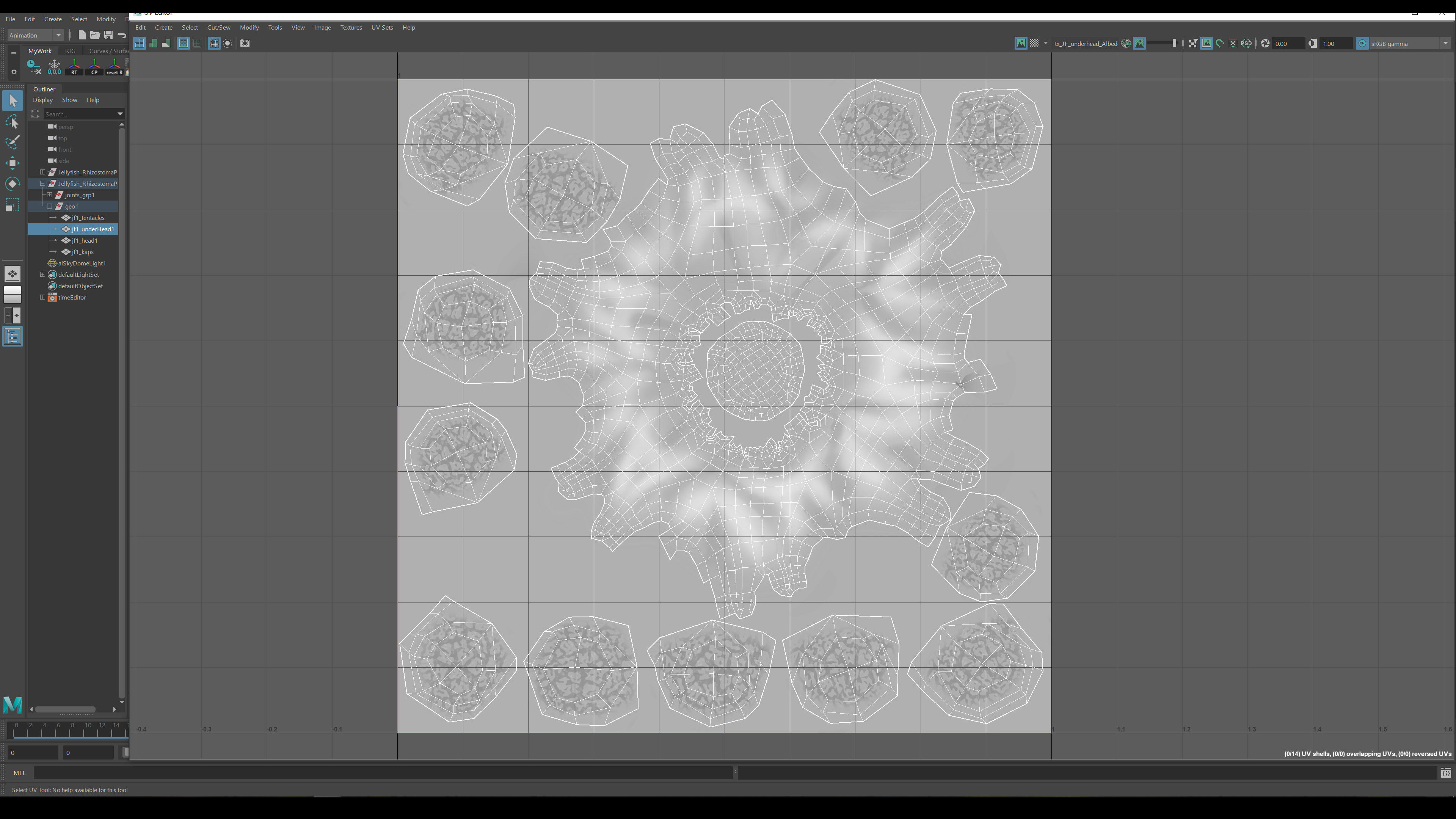The image size is (1456, 819).
Task: Click the Rotate tool in toolbox
Action: [13, 184]
